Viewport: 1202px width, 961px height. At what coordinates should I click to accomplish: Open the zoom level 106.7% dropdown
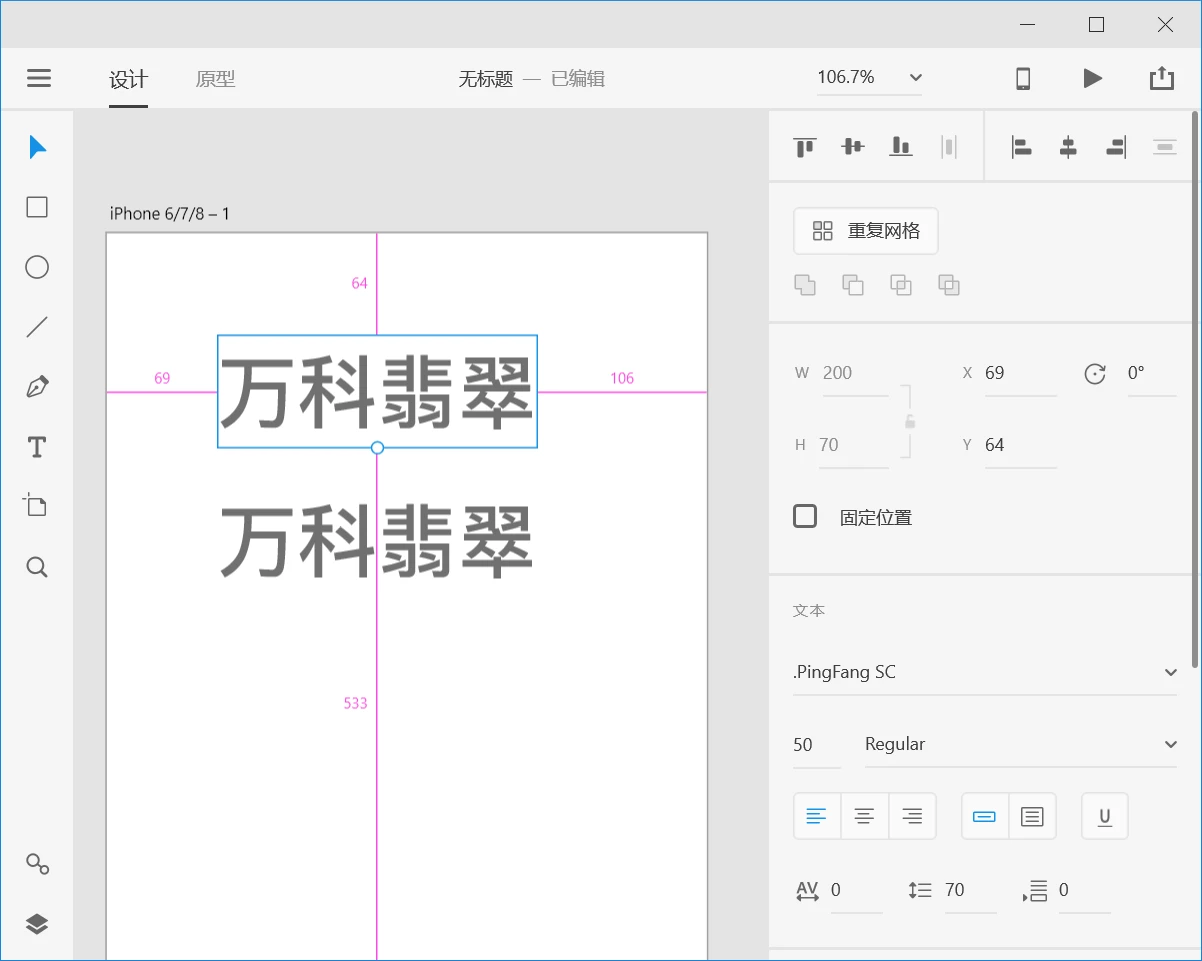870,78
